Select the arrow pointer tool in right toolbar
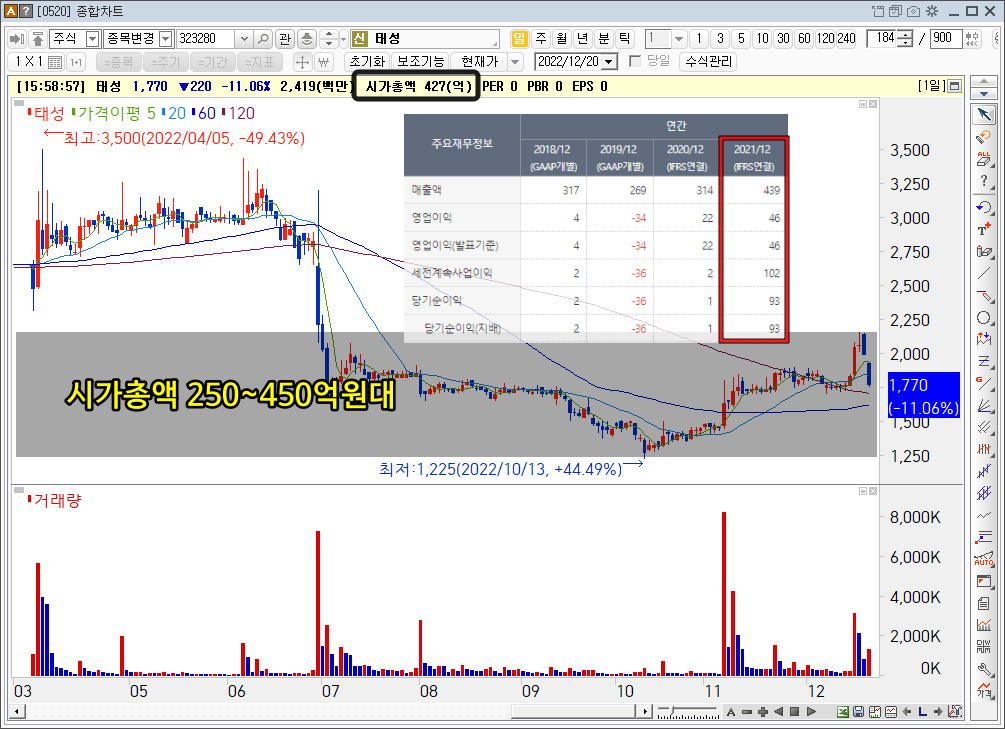This screenshot has width=1005, height=729. [984, 114]
